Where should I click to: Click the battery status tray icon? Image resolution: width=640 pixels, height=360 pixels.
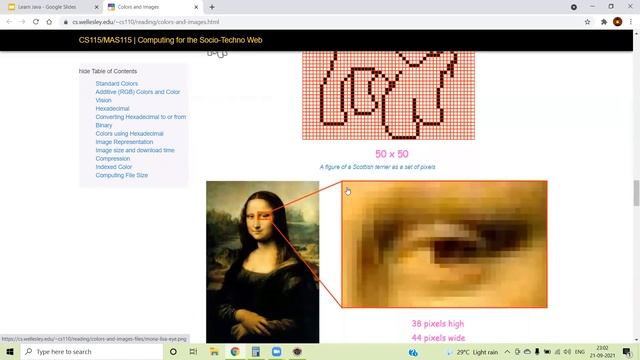coord(547,351)
